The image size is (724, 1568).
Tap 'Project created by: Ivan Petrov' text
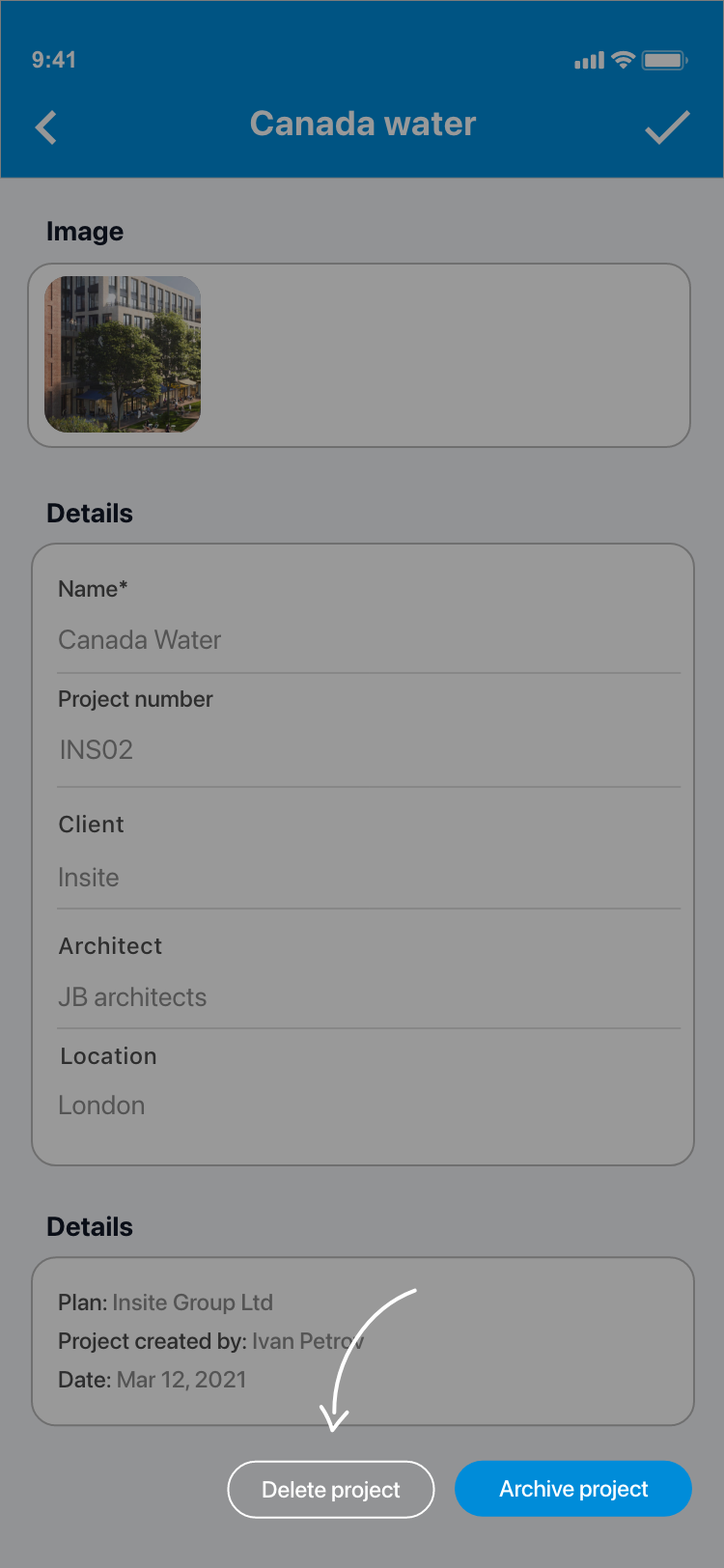coord(209,1341)
